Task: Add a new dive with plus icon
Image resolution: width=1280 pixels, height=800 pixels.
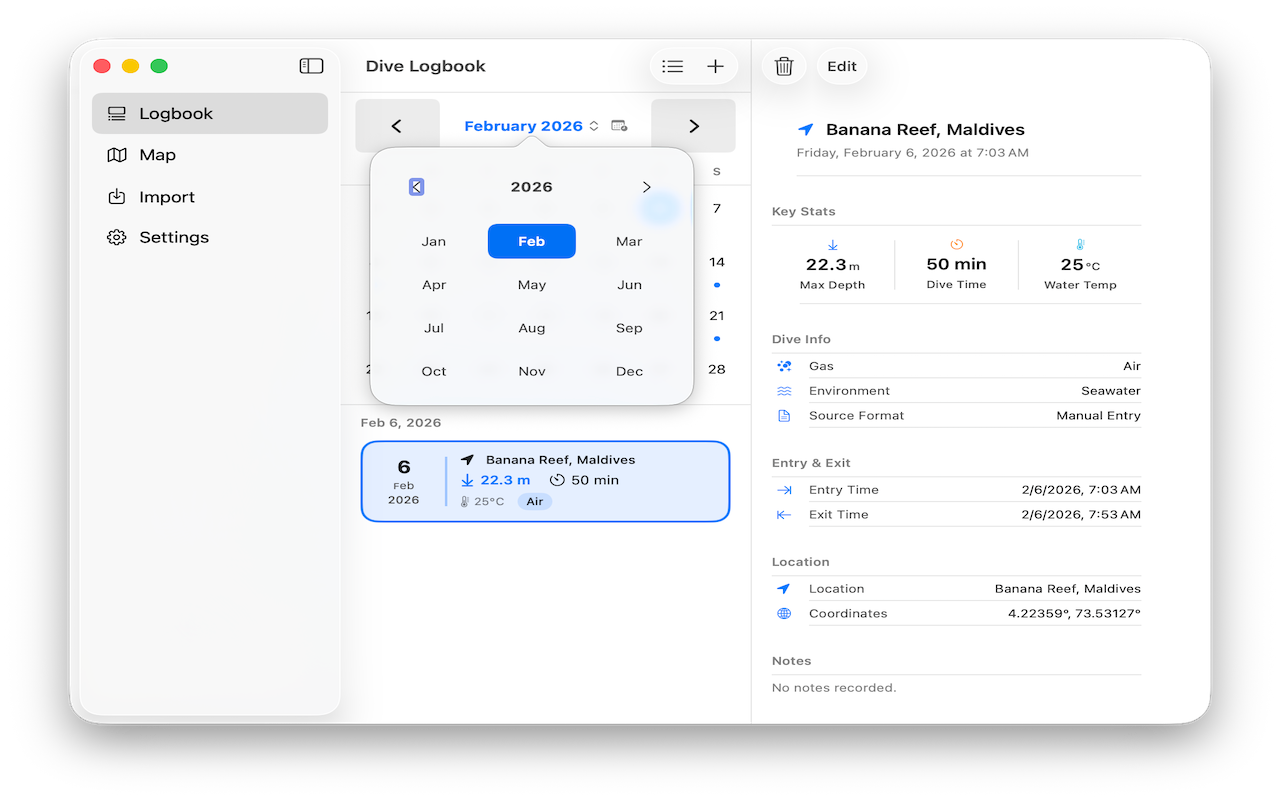Action: [715, 66]
